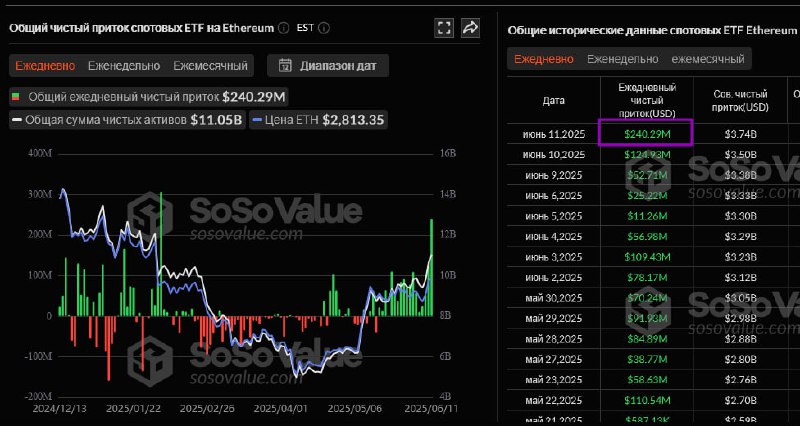
Task: Click date cell июнь 10,2025
Action: pyautogui.click(x=554, y=155)
